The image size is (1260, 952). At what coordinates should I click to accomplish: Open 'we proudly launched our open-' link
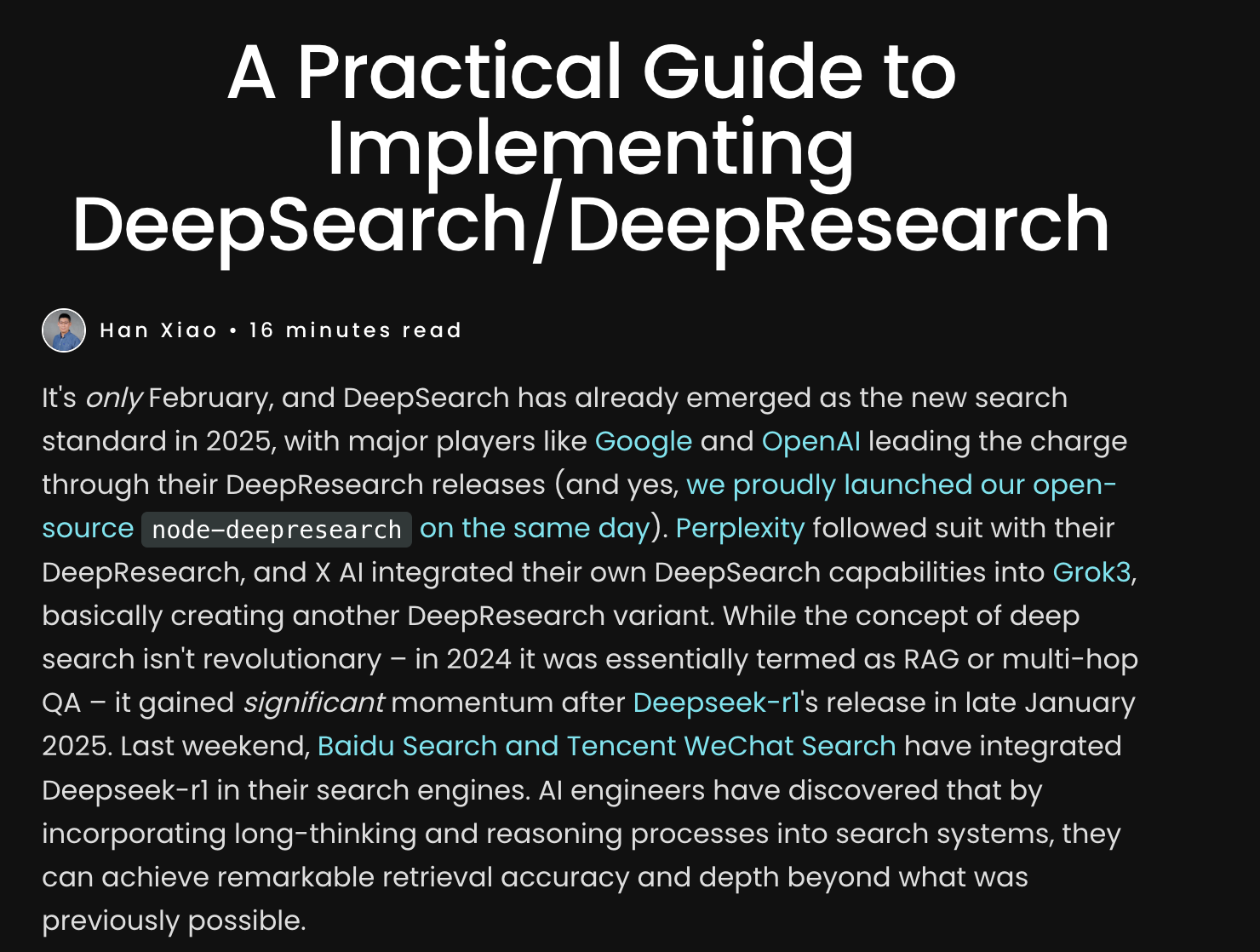901,485
